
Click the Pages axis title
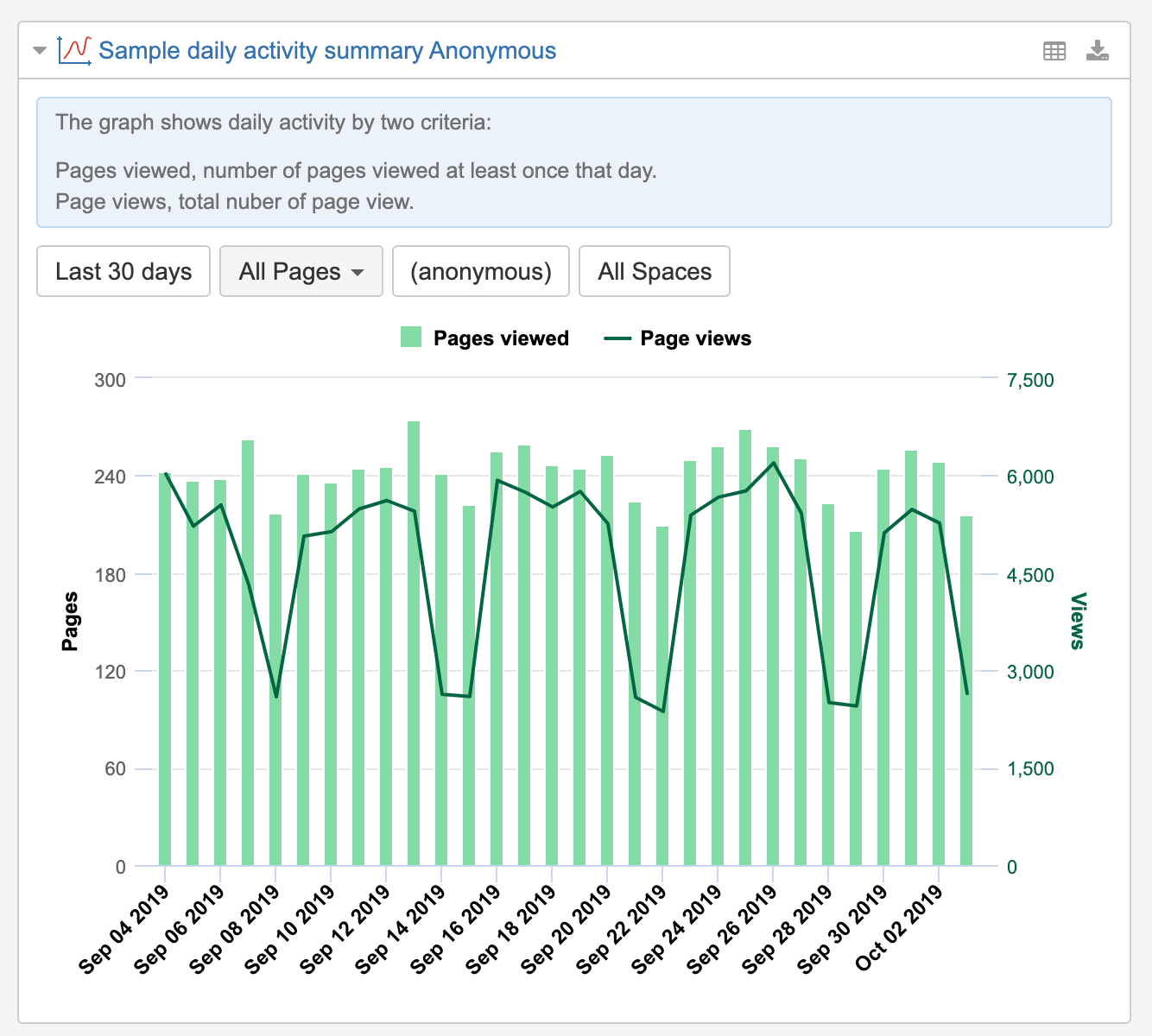pos(70,622)
